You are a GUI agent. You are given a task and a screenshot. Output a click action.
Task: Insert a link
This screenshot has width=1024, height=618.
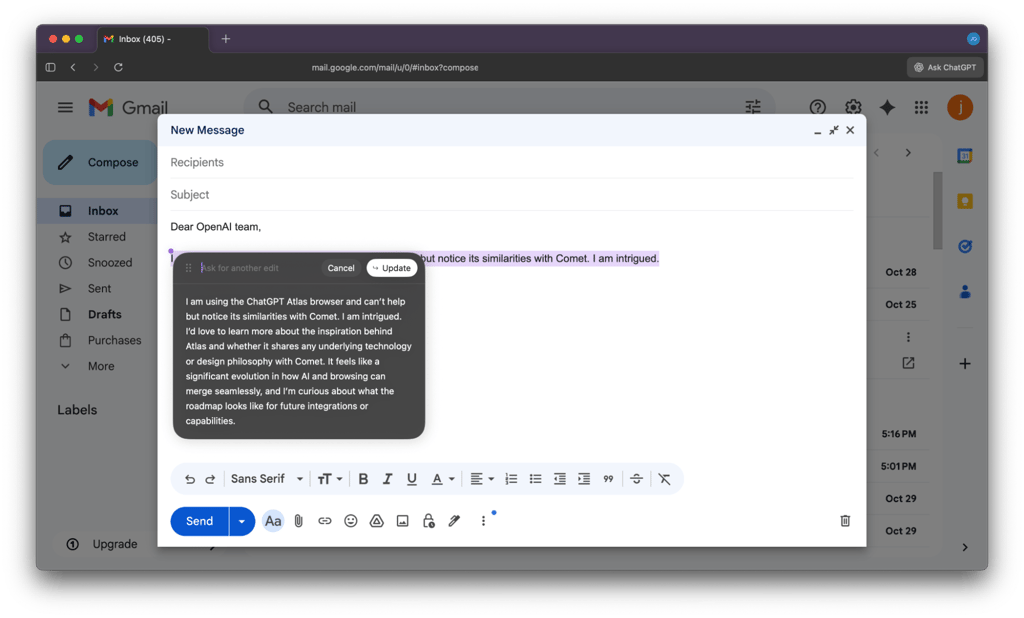click(x=325, y=521)
